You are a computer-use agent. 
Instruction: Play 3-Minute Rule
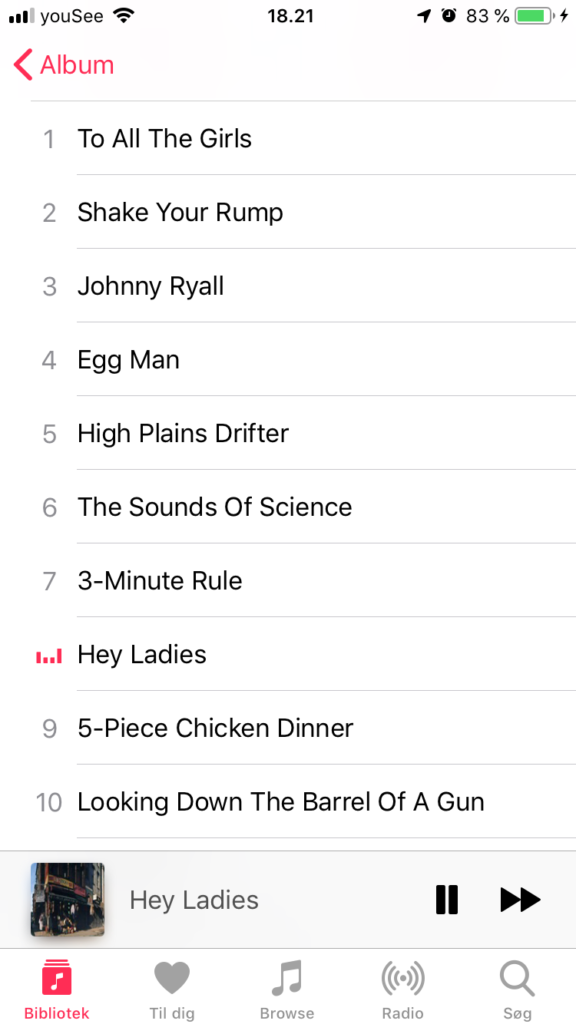point(303,581)
